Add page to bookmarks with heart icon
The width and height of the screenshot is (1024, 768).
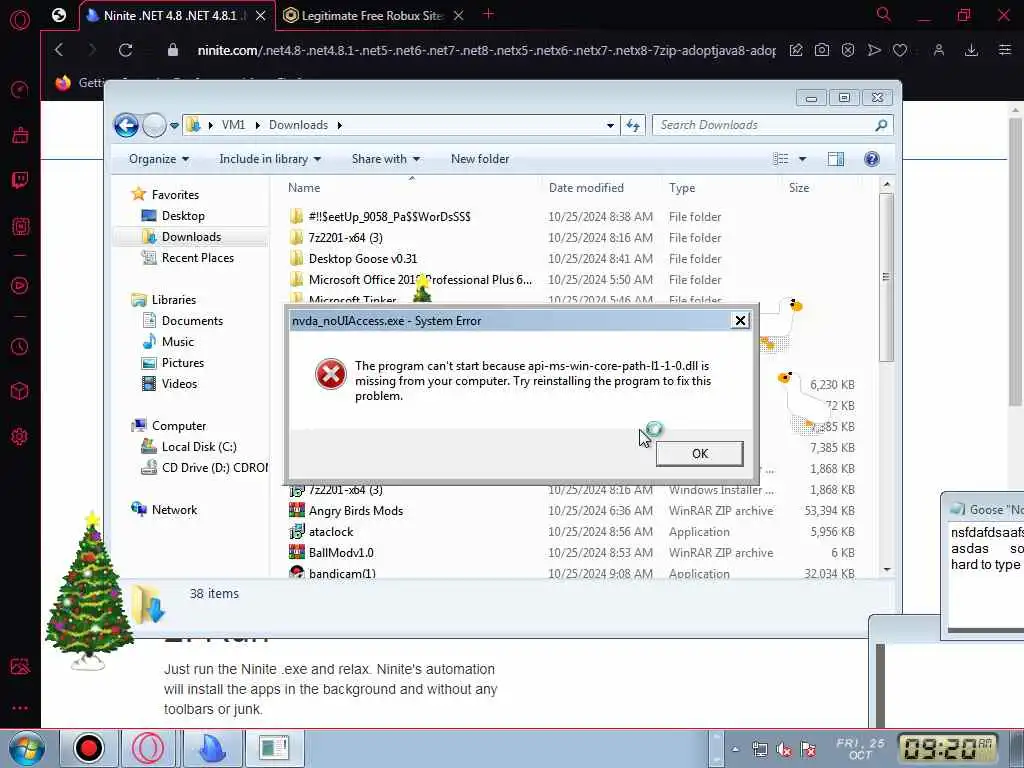click(x=900, y=50)
